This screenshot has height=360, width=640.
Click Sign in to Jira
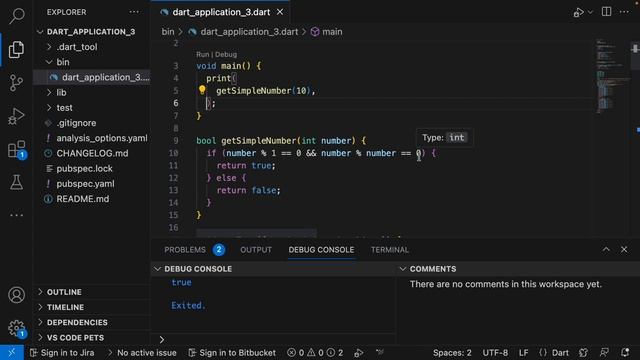(62, 353)
